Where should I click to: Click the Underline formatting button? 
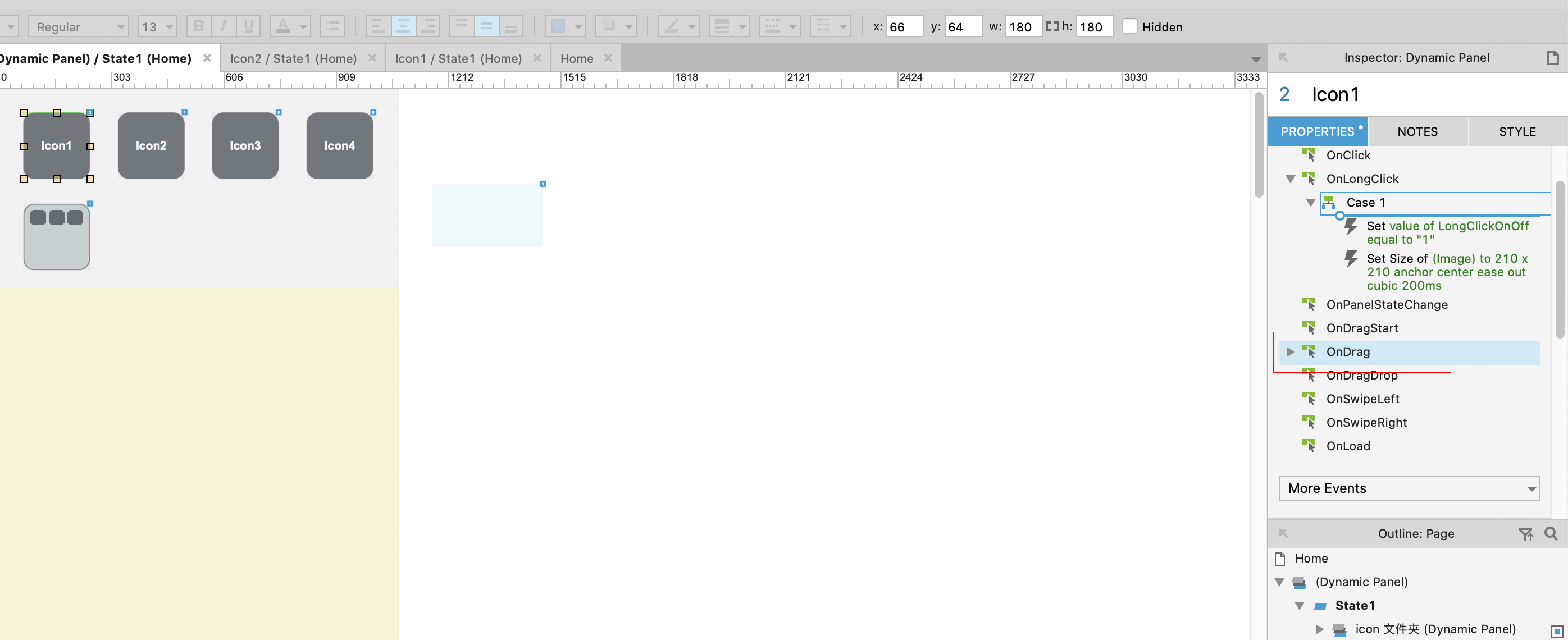pos(248,26)
